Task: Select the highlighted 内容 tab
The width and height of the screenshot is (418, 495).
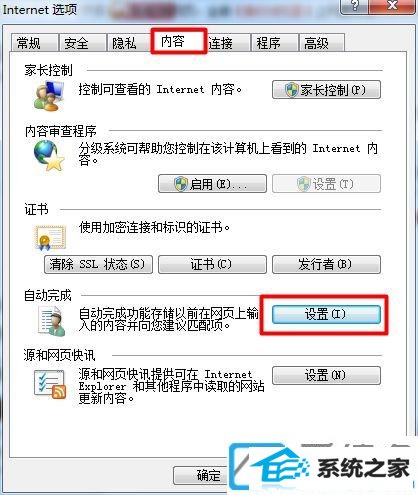Action: [178, 41]
